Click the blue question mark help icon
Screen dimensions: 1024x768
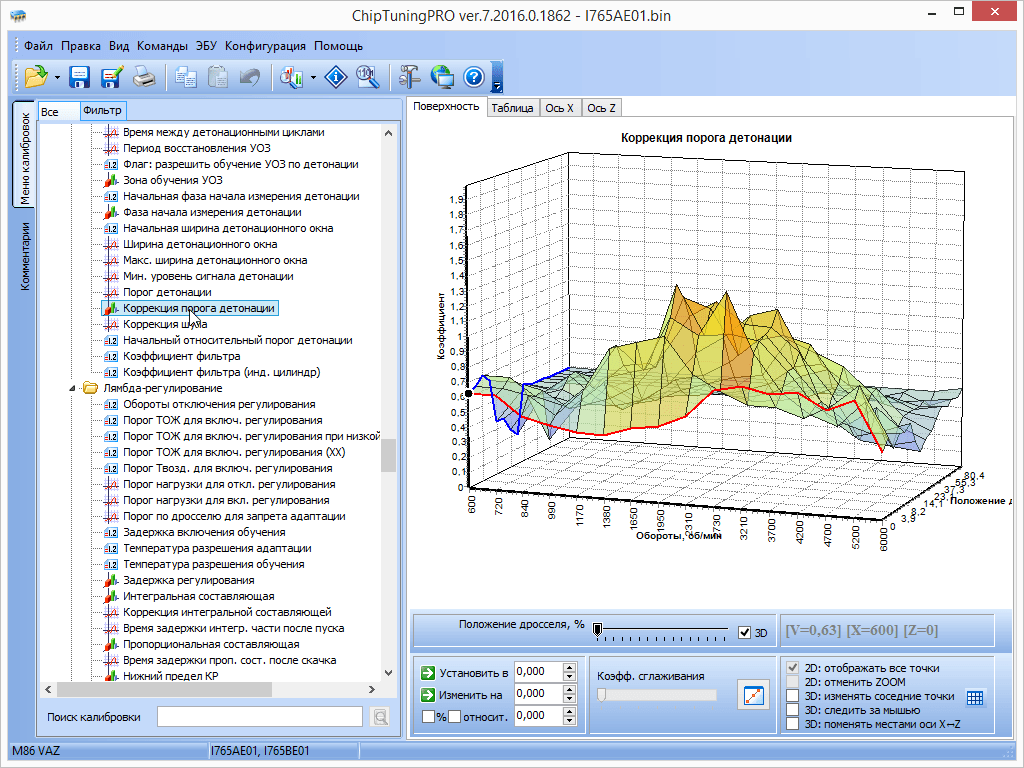click(x=474, y=77)
